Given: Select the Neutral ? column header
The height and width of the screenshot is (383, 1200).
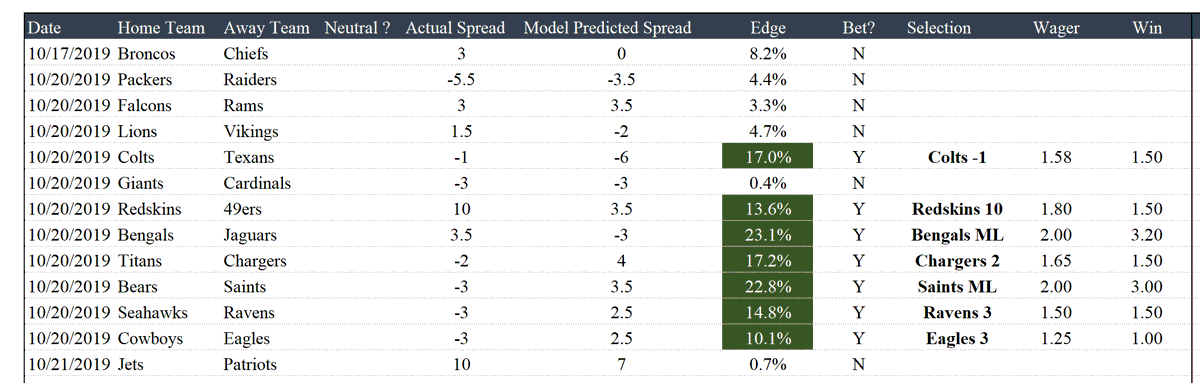Looking at the screenshot, I should point(358,28).
